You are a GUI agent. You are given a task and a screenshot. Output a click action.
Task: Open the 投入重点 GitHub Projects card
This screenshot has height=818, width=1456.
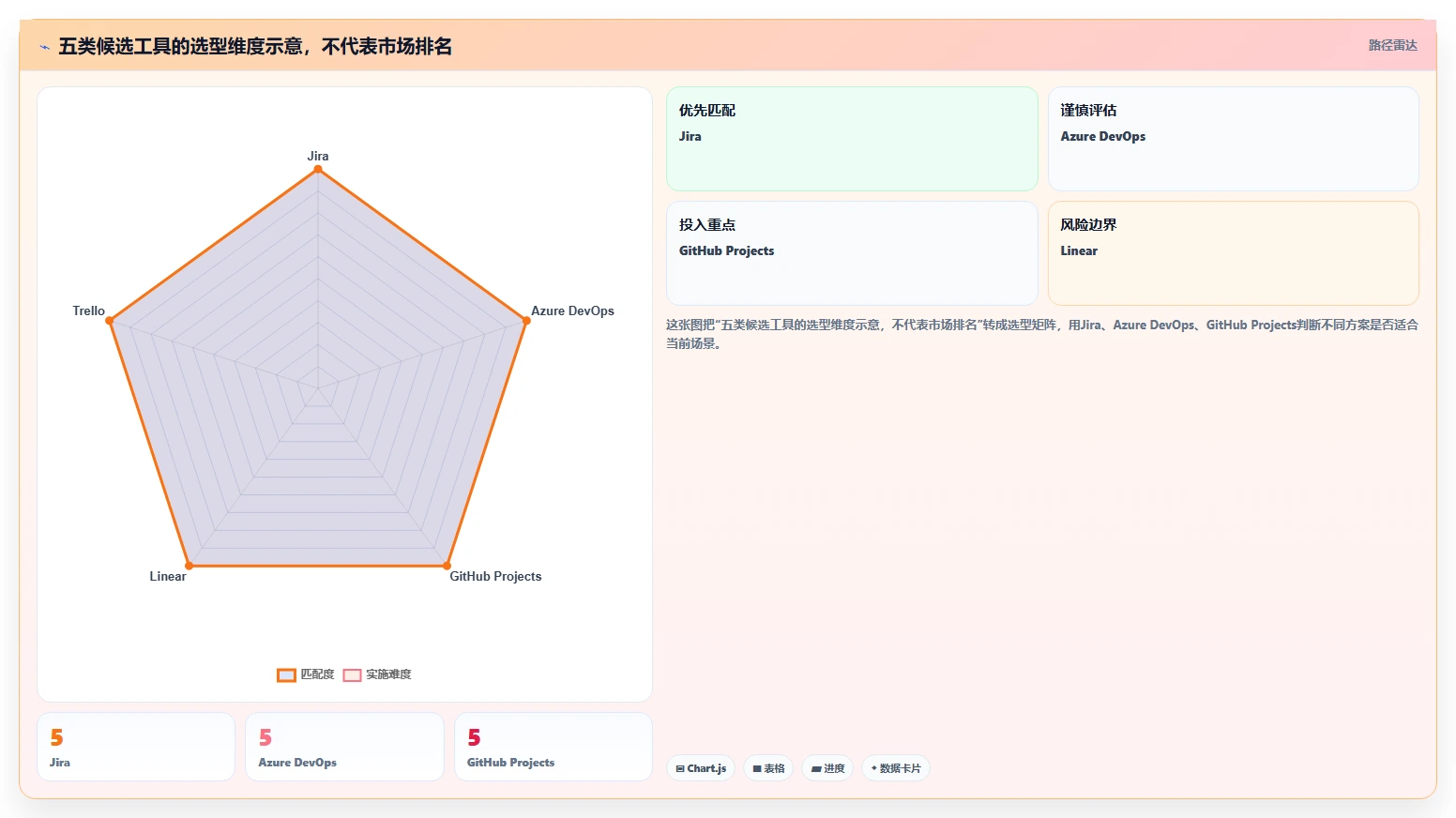pyautogui.click(x=852, y=253)
